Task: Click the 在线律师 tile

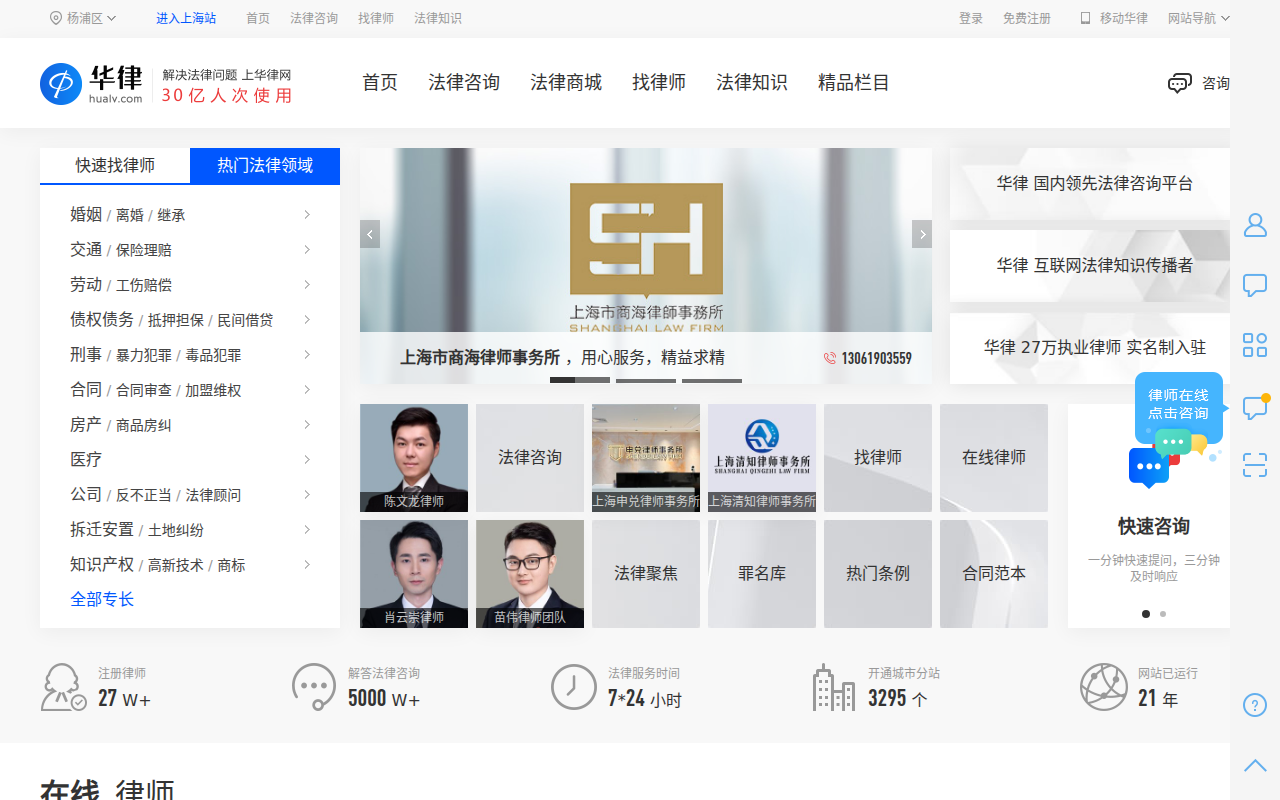Action: (x=994, y=458)
